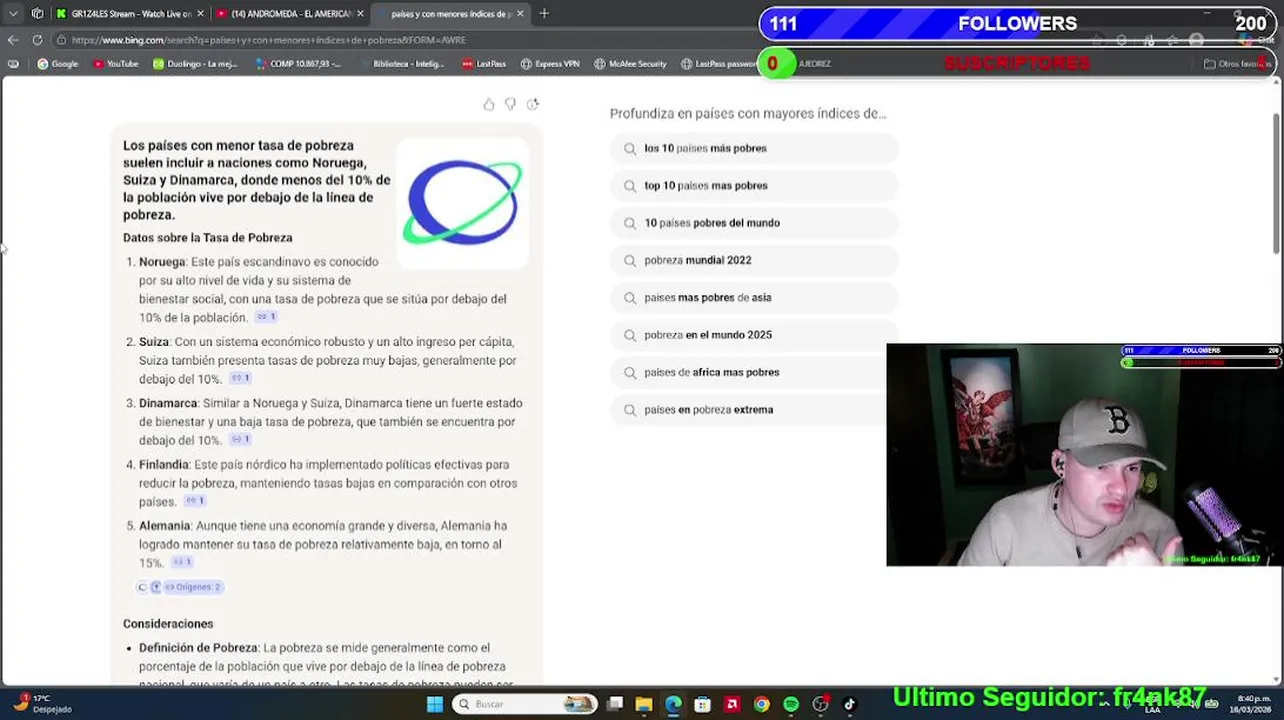Open the workspaces icon beside the tabs
1284x720 pixels.
point(37,13)
